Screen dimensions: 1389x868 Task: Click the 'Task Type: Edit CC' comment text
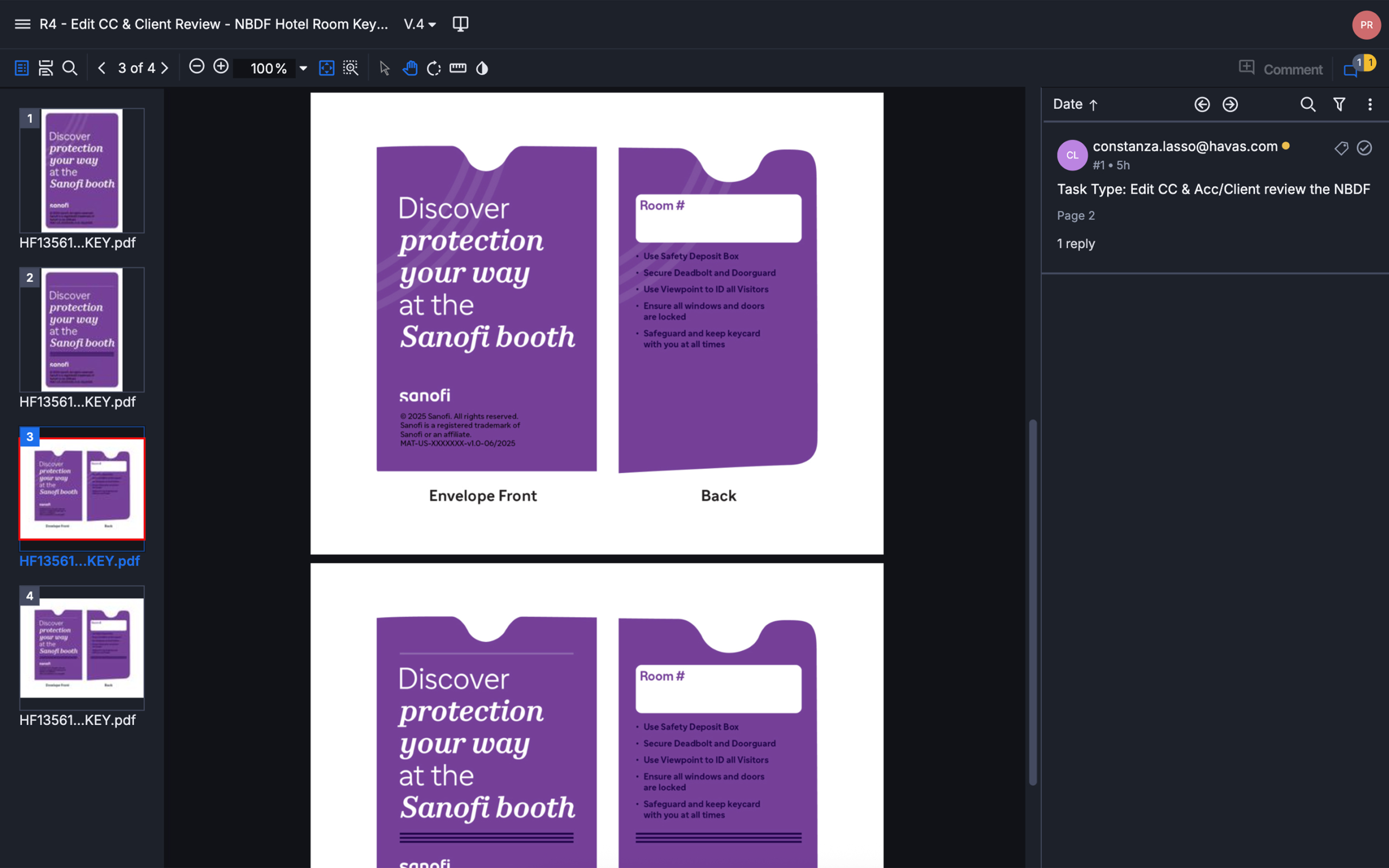click(1213, 189)
